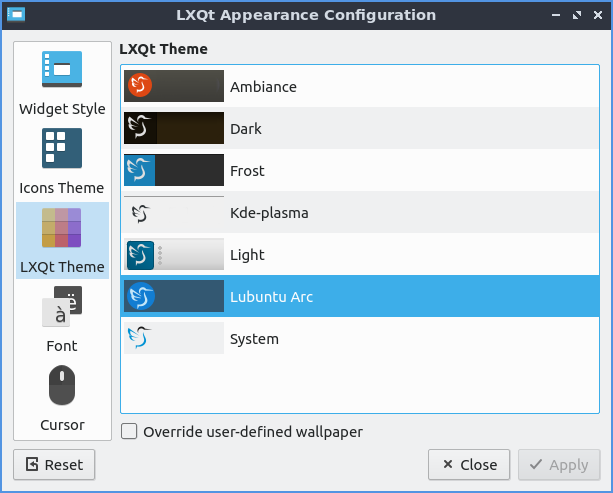Click the Close button at bottom
The width and height of the screenshot is (613, 493).
468,465
